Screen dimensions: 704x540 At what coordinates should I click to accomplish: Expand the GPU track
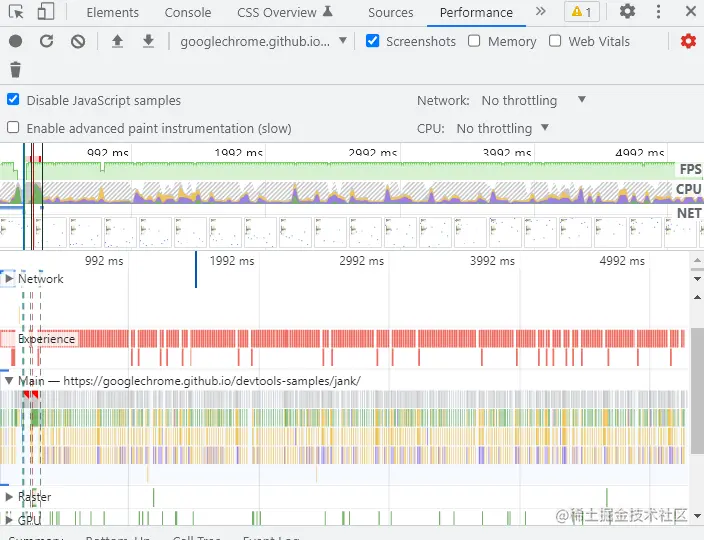click(9, 520)
